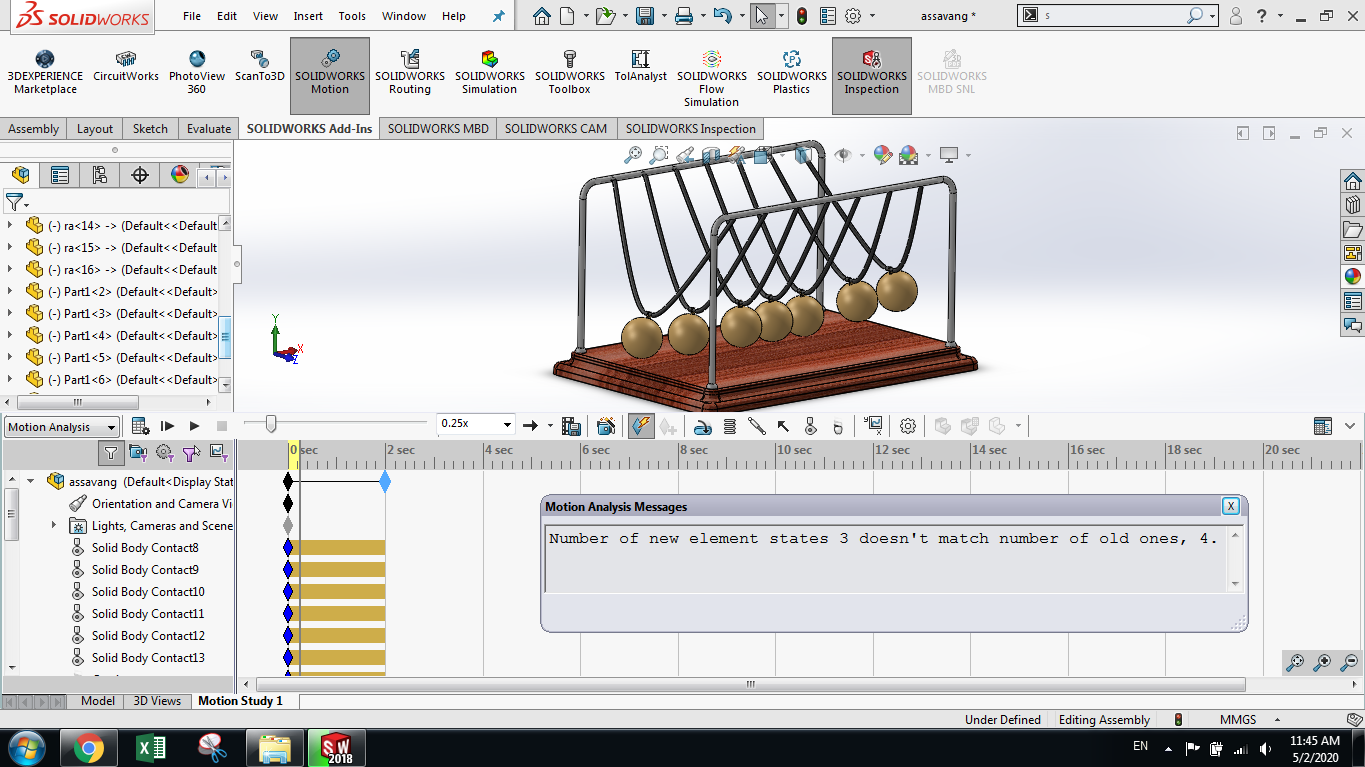1365x767 pixels.
Task: Open the DimXpertManager tab
Action: point(140,175)
